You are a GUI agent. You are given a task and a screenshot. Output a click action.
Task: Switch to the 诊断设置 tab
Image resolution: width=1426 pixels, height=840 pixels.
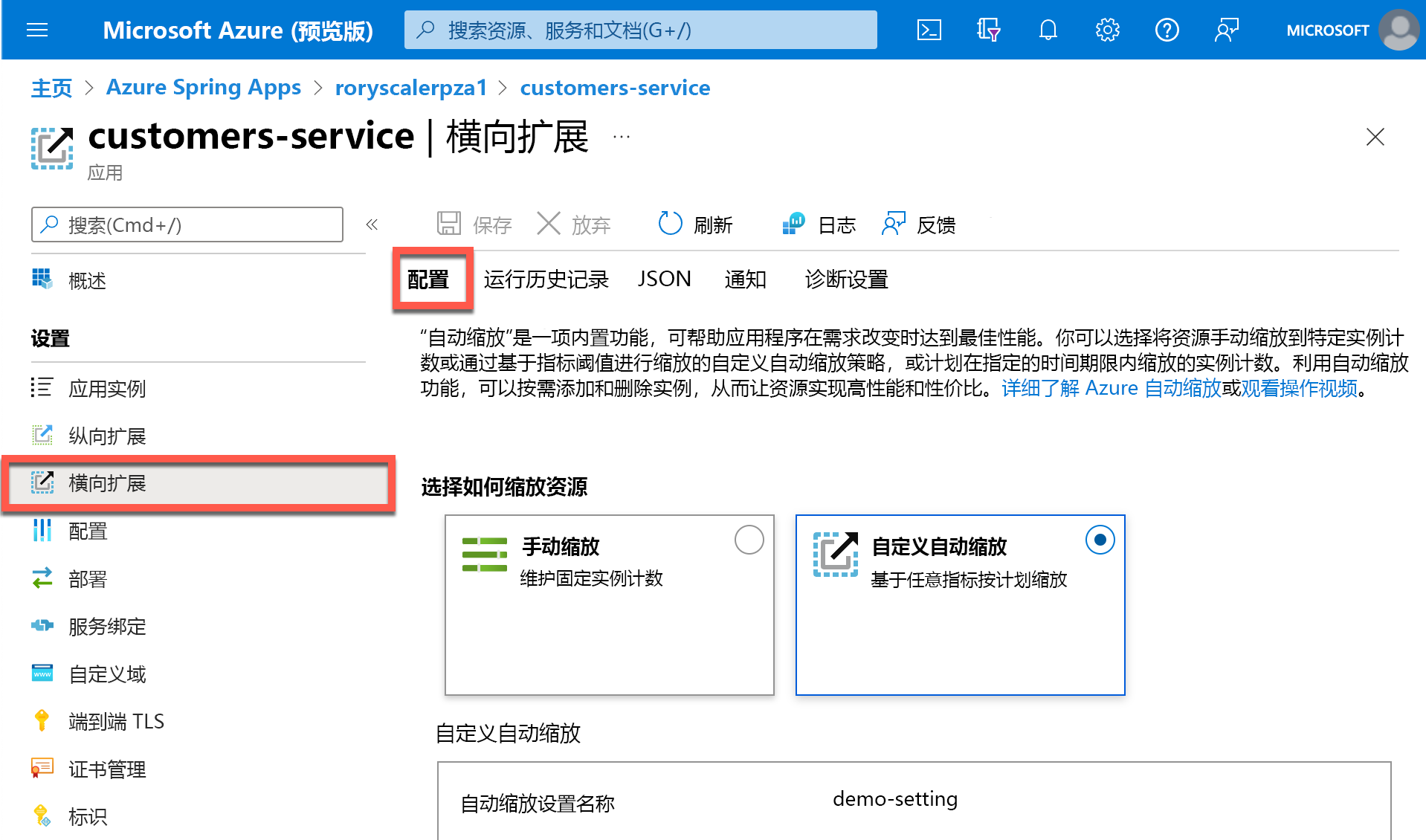click(847, 279)
